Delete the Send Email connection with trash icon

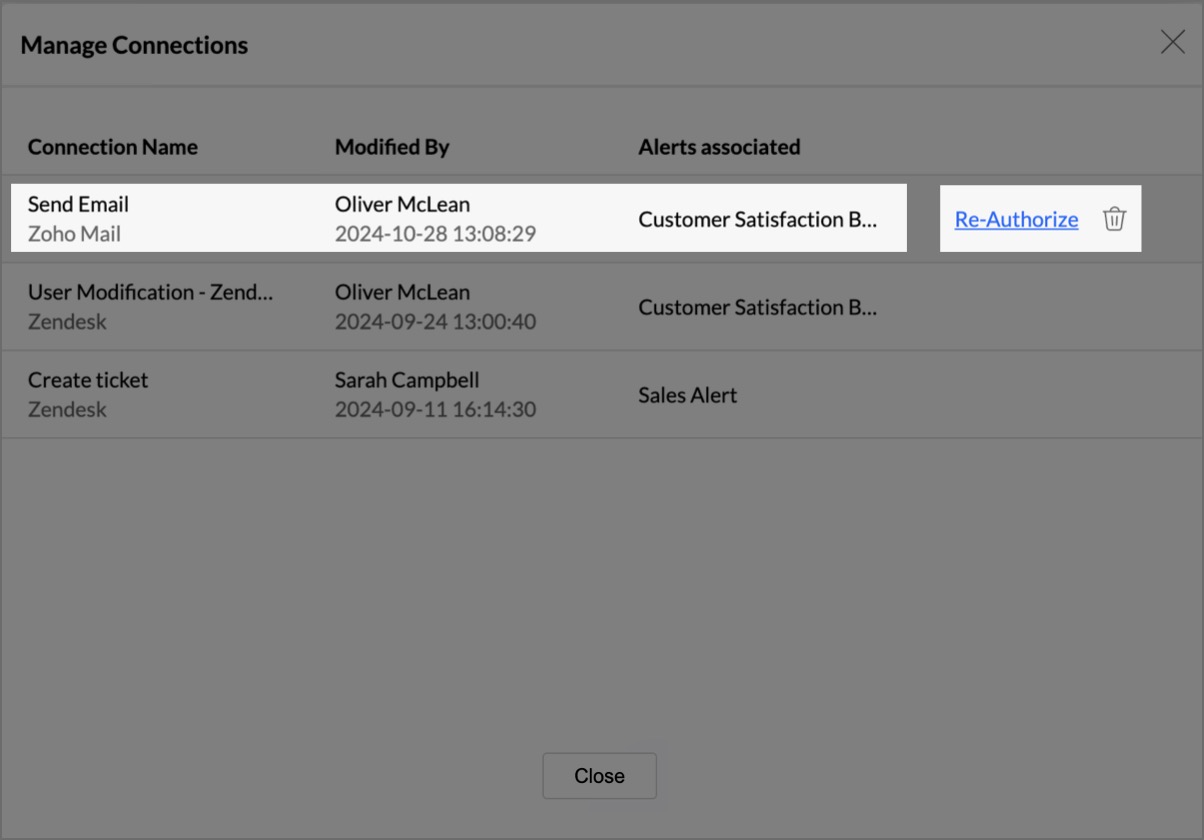coord(1114,219)
